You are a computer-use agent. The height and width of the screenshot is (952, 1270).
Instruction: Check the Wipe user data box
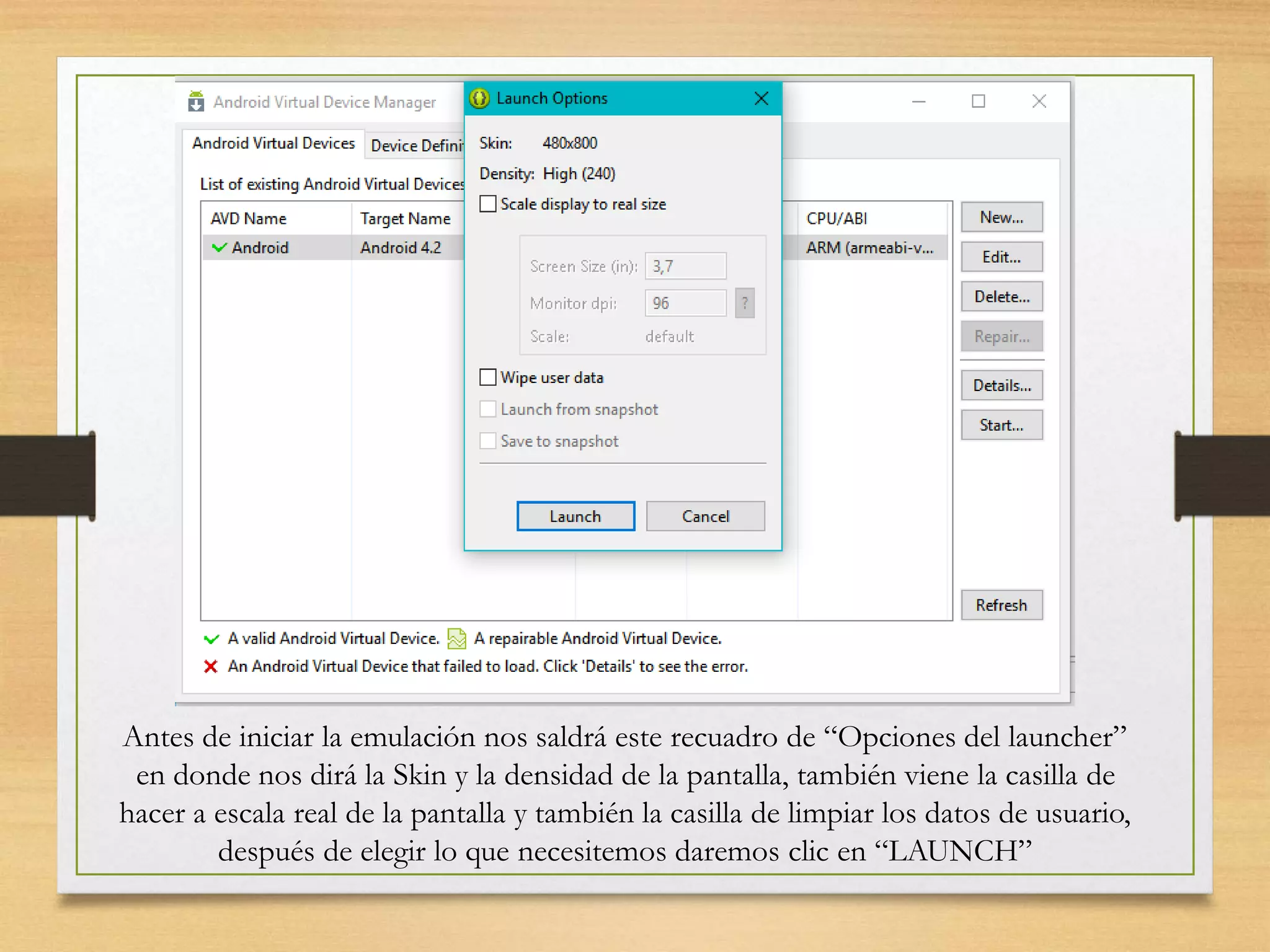click(x=488, y=377)
